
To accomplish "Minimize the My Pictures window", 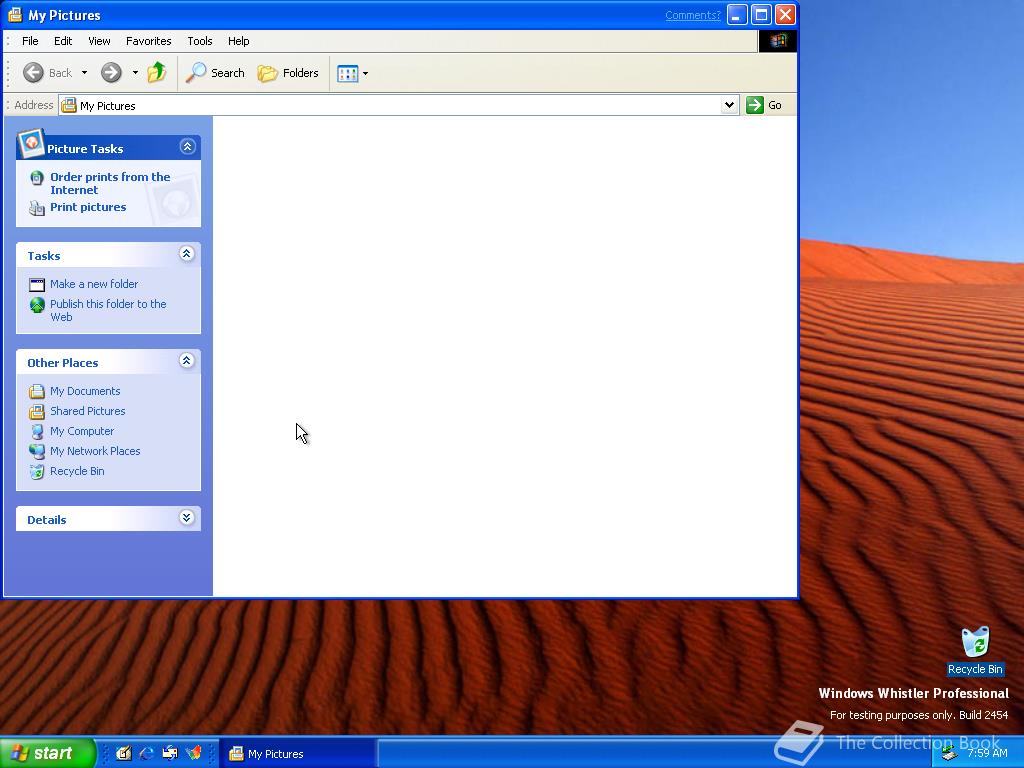I will point(737,14).
